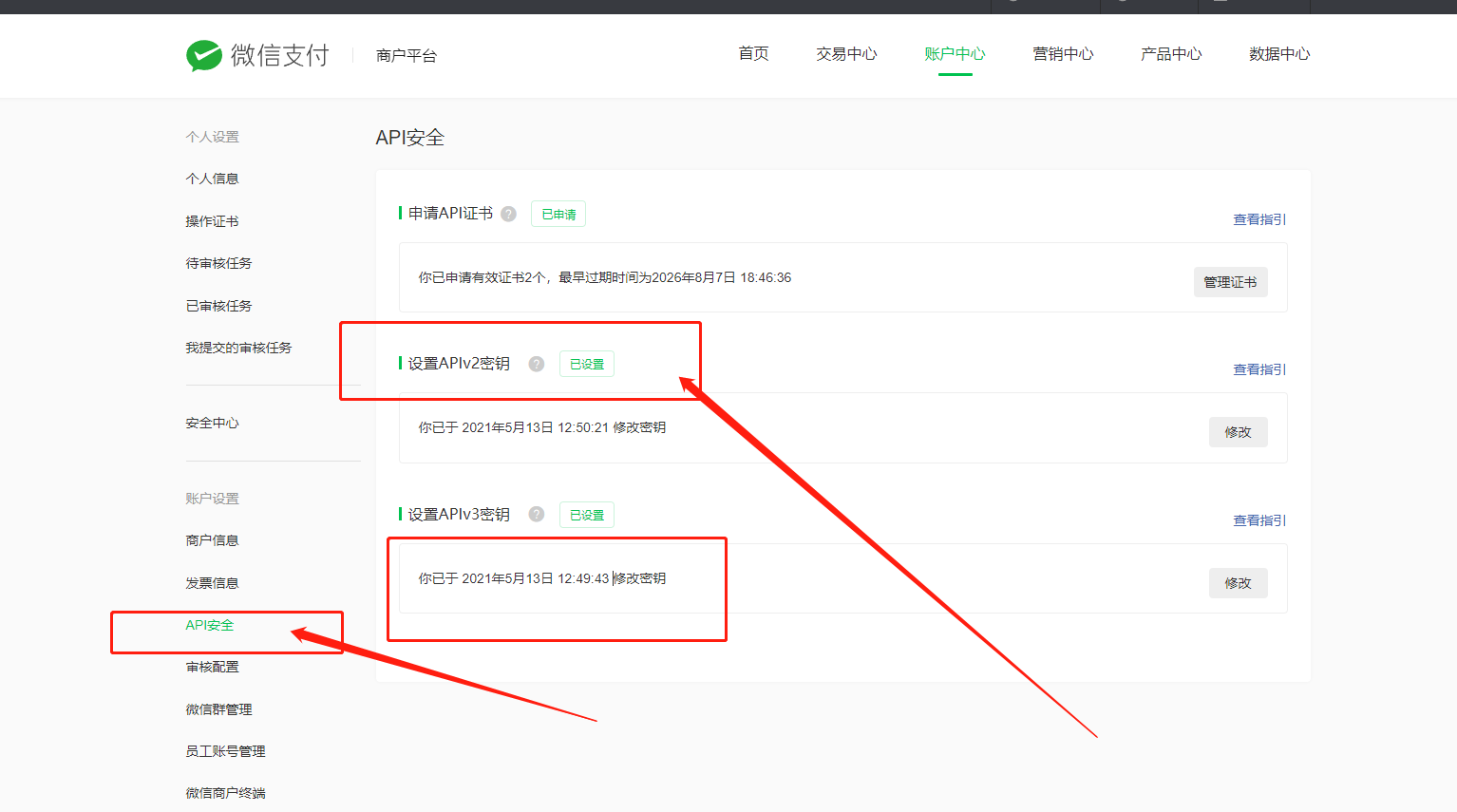Click 已设置 badge next to APIv3密钥
The width and height of the screenshot is (1457, 812).
(587, 515)
